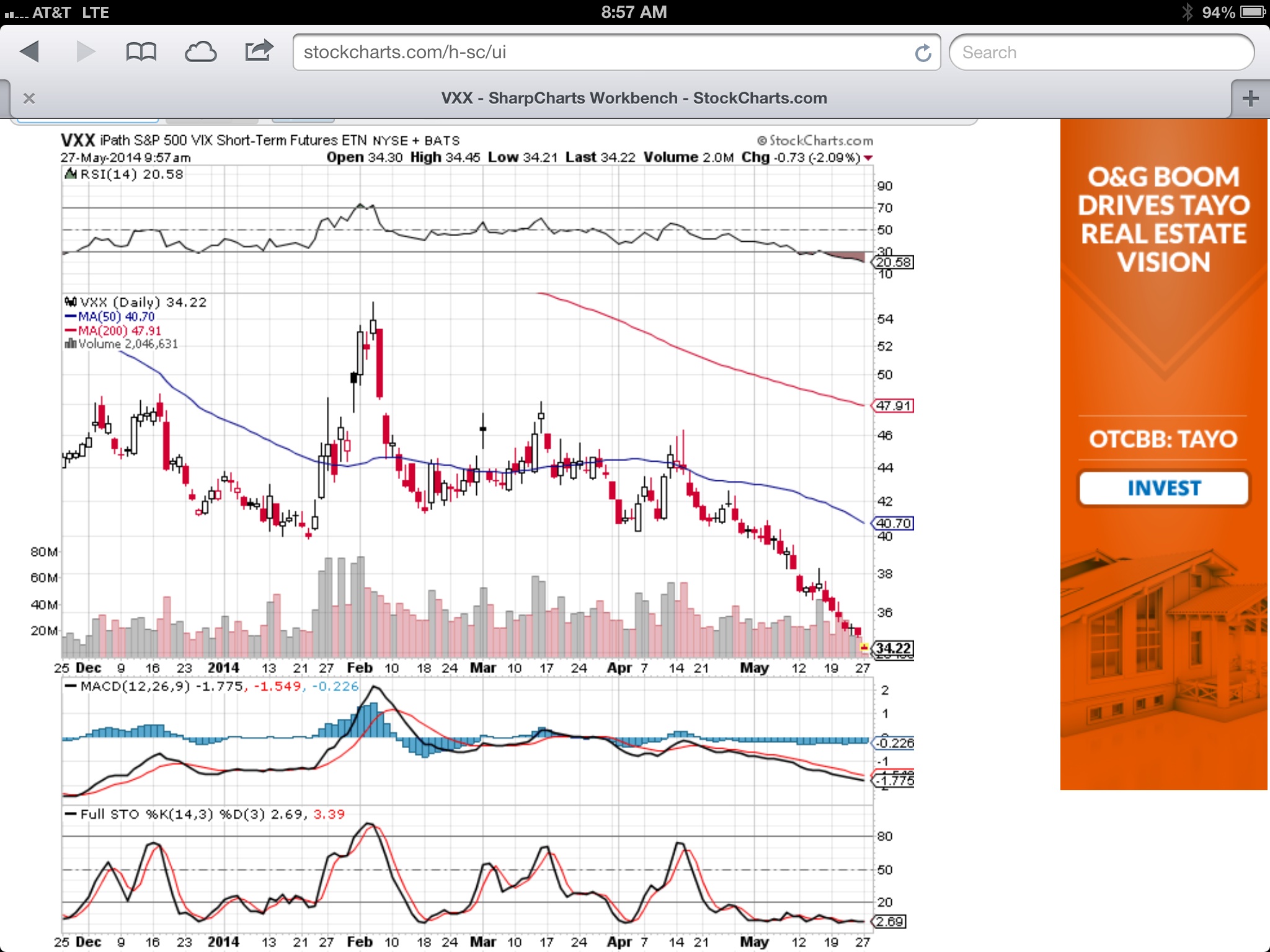
Task: Click the 34.22 last price tag
Action: pos(893,648)
